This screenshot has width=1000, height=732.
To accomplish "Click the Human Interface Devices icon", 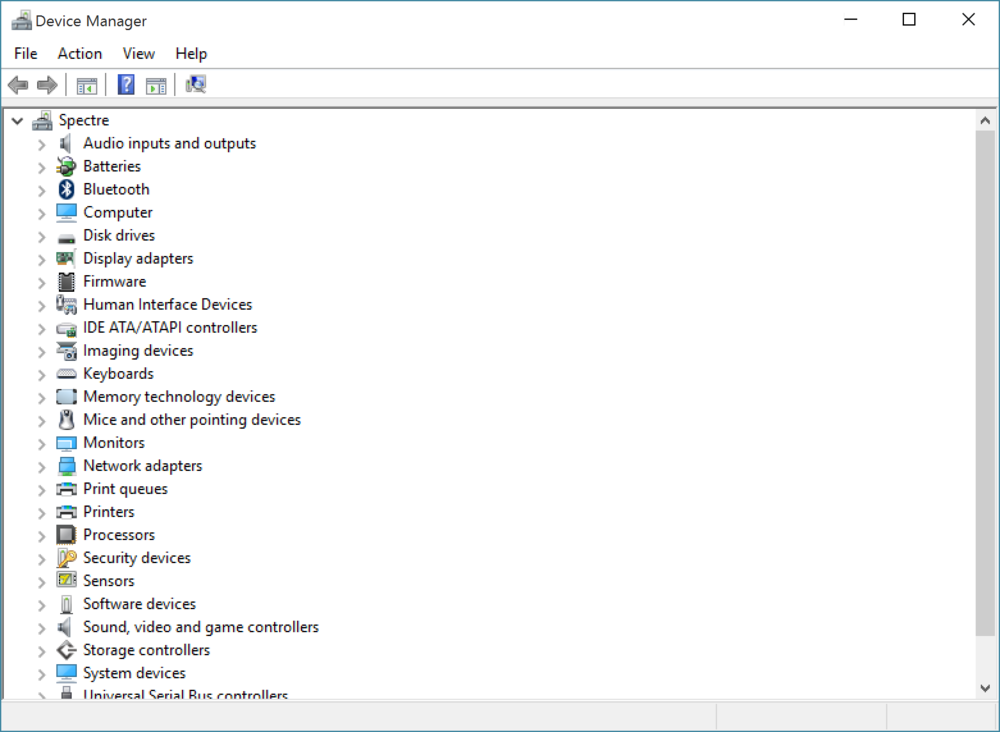I will point(66,304).
